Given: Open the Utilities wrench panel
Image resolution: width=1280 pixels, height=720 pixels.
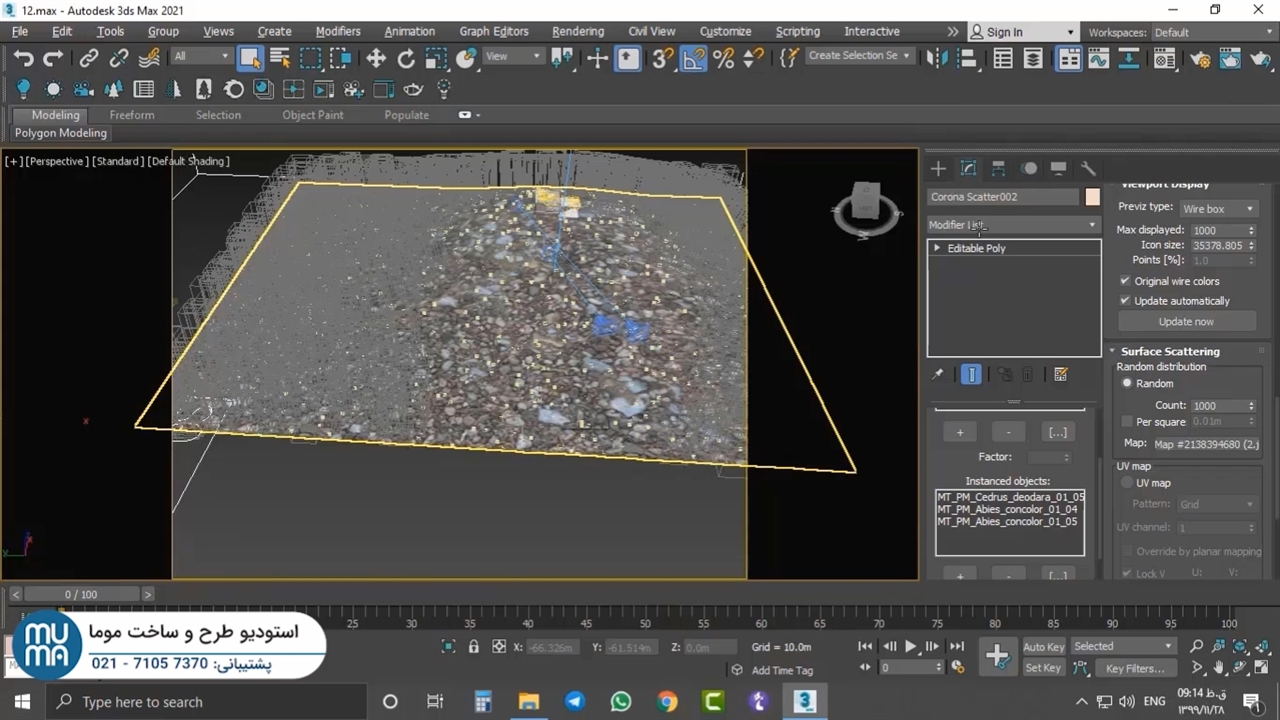Looking at the screenshot, I should click(x=1088, y=168).
